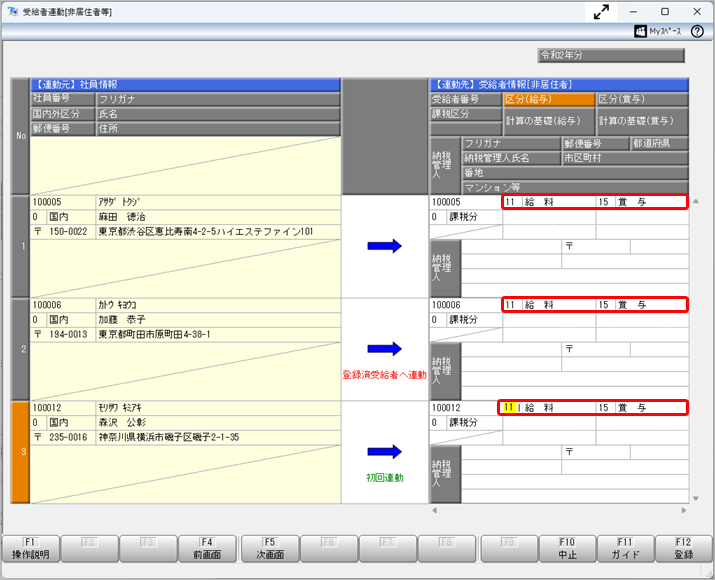Viewport: 715px width, 580px height.
Task: Click salary code 11 for recipient 100006
Action: click(510, 305)
